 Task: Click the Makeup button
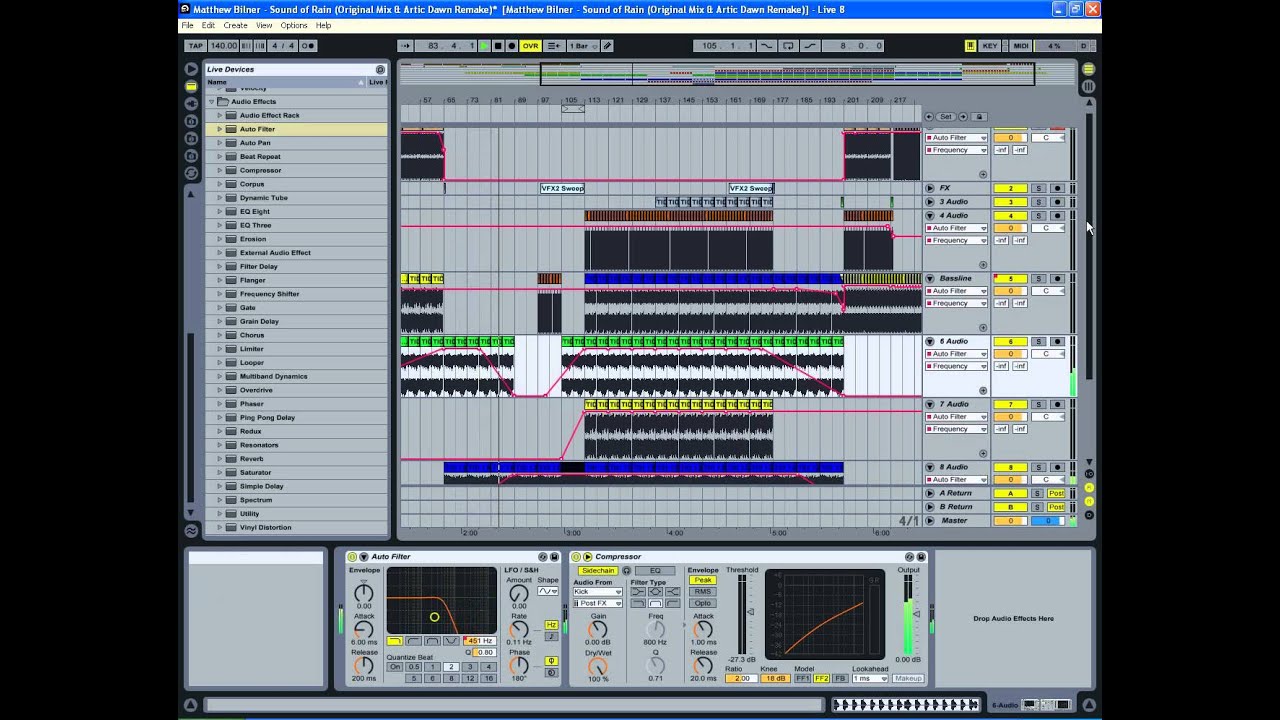[908, 678]
